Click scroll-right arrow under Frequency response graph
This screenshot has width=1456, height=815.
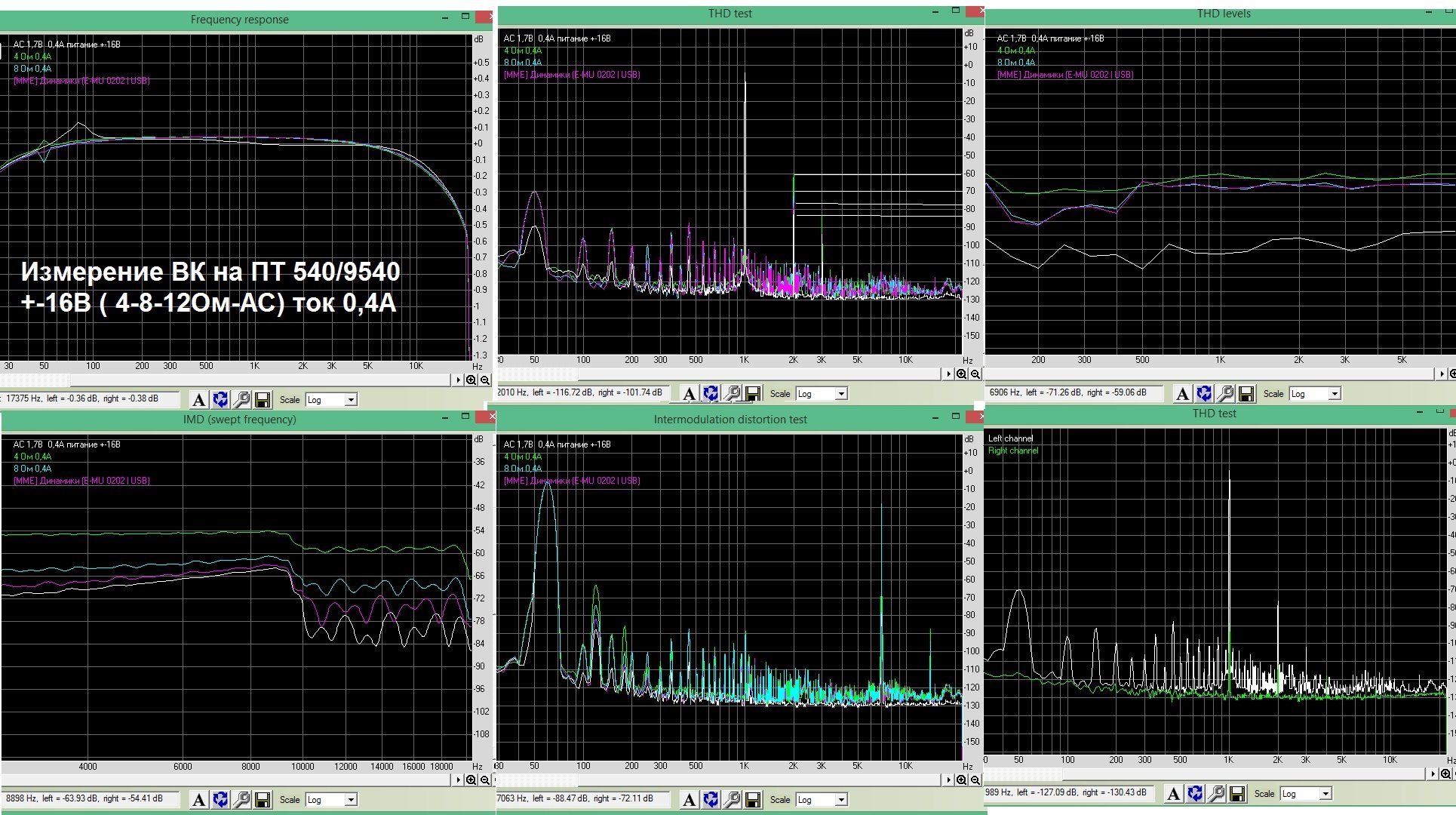458,380
